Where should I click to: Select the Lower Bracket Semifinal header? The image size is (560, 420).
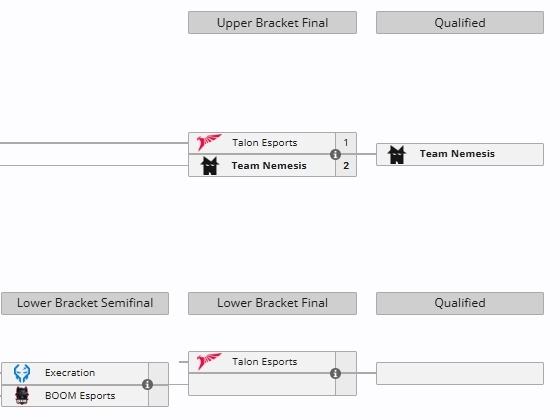(x=85, y=303)
